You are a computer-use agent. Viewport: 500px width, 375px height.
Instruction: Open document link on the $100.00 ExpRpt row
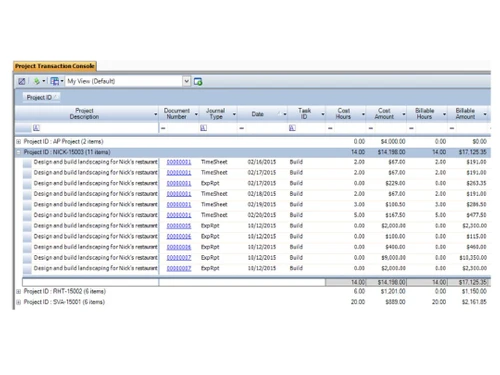point(179,236)
